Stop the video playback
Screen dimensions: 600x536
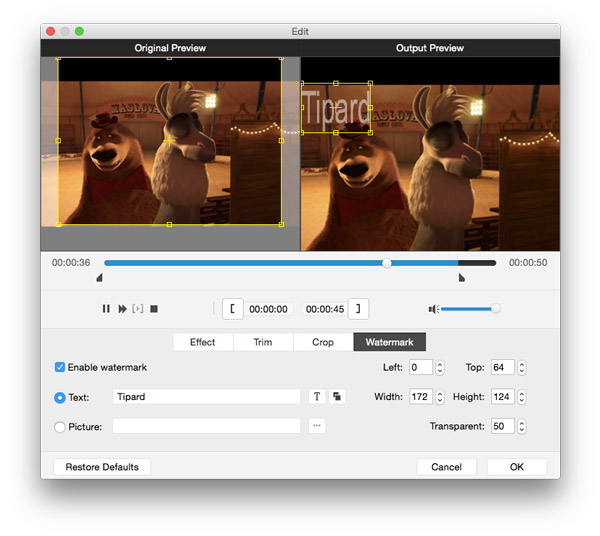tap(154, 308)
